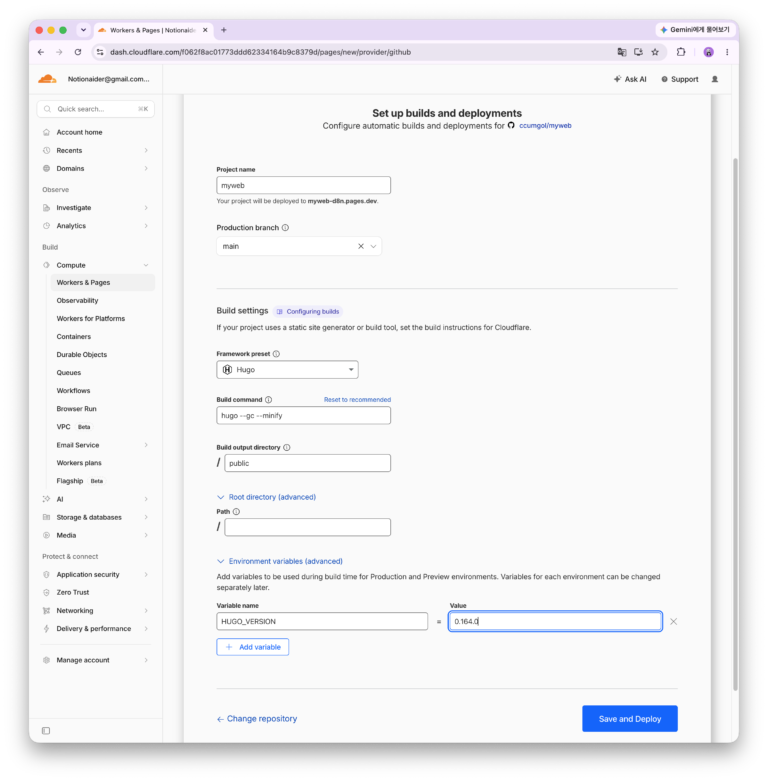Open a new browser tab with plus
This screenshot has width=768, height=781.
[x=224, y=30]
